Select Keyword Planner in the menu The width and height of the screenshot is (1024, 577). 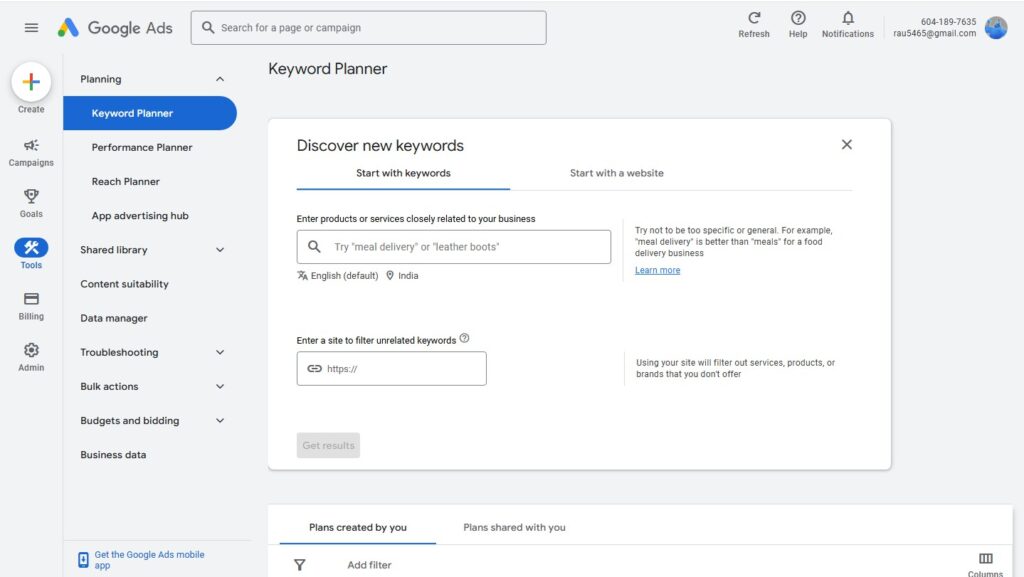(x=150, y=113)
